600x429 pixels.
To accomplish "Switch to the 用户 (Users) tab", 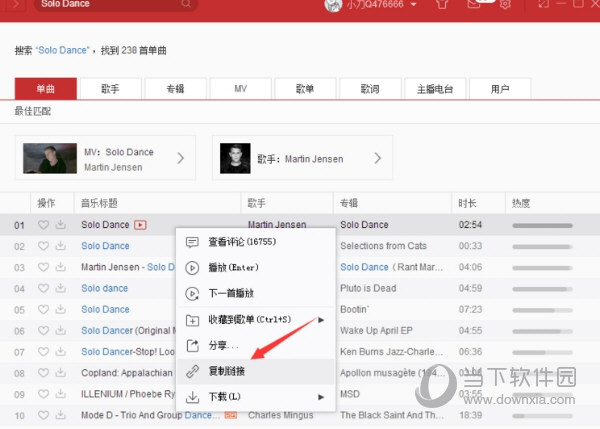I will point(500,89).
